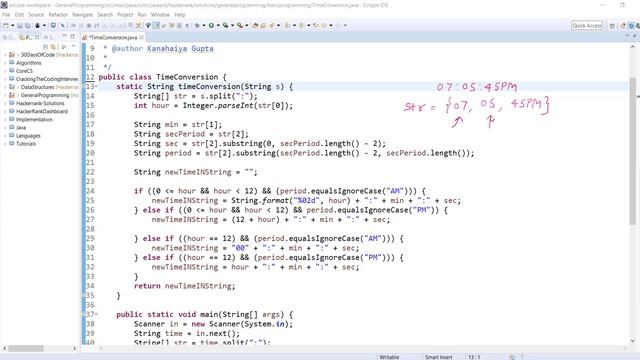Maximize the Package Explorer view
This screenshot has width=640, height=360.
(x=73, y=37)
